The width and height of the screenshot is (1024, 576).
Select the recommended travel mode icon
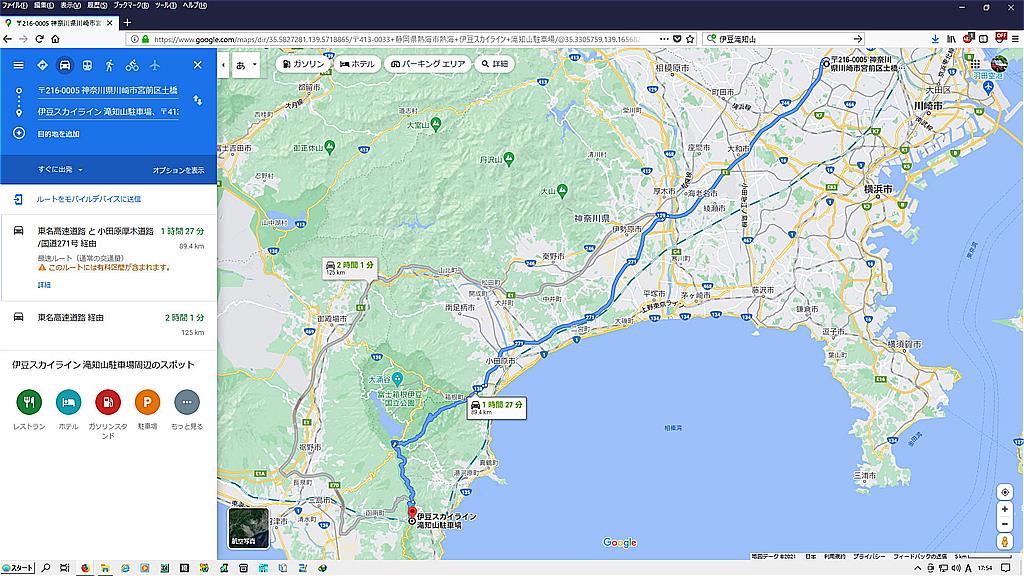[42, 65]
